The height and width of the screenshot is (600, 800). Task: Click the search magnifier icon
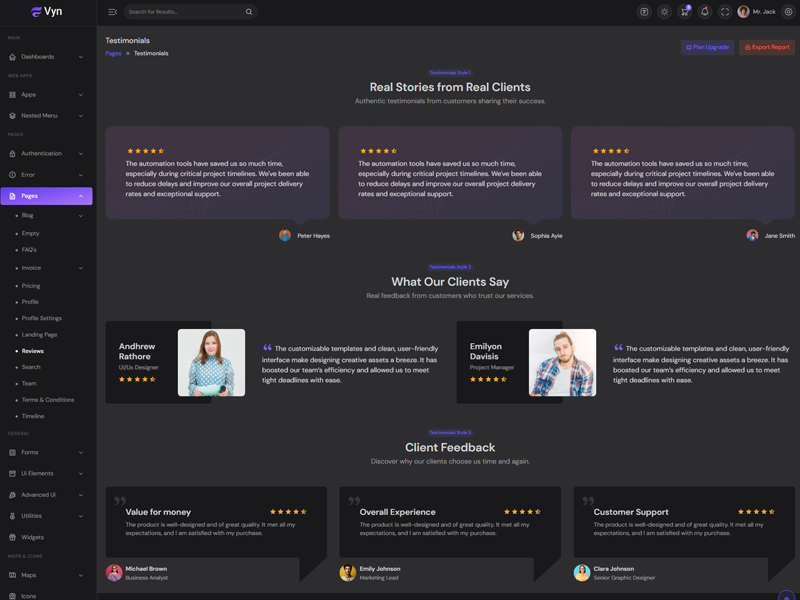(x=249, y=12)
